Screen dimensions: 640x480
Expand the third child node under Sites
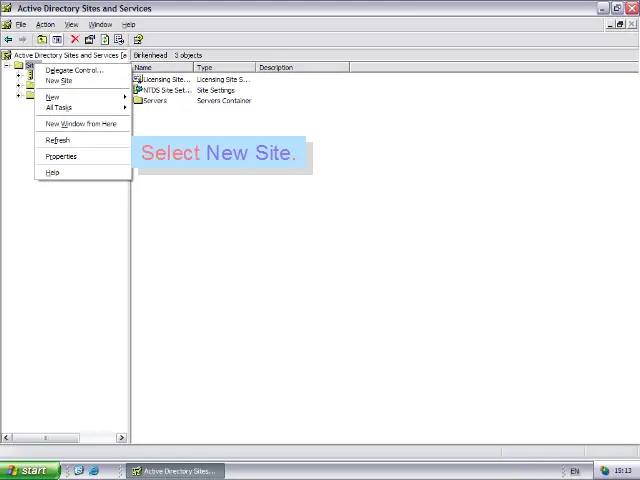pos(18,96)
